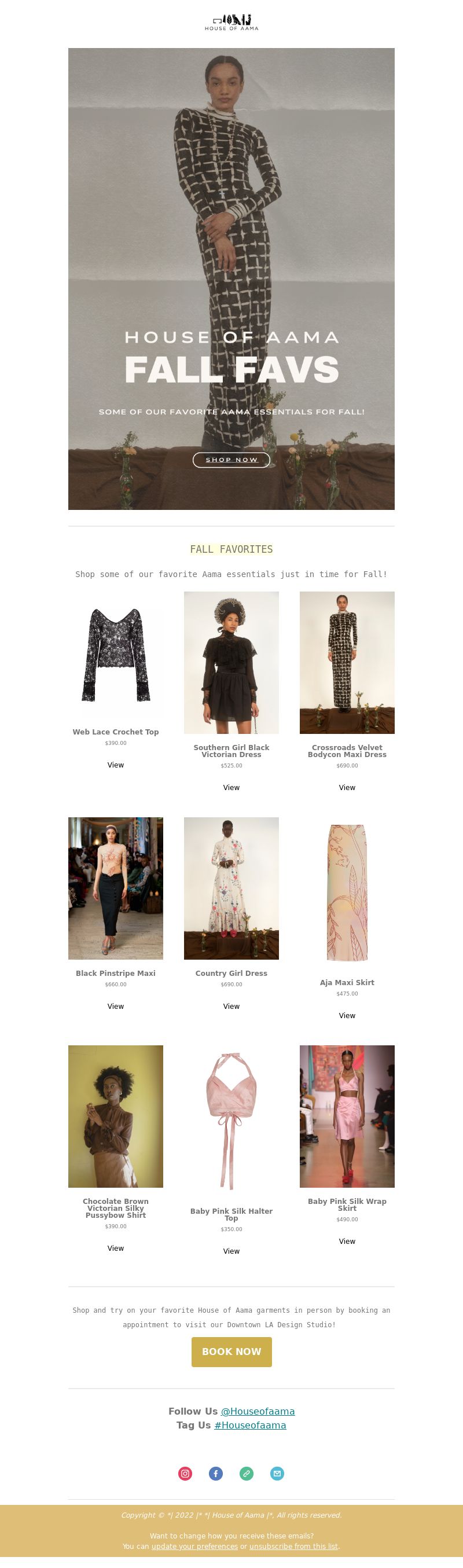Screen dimensions: 463x1568
Task: View the Baby Pink Silk Wrap Skirt
Action: pos(347,1241)
